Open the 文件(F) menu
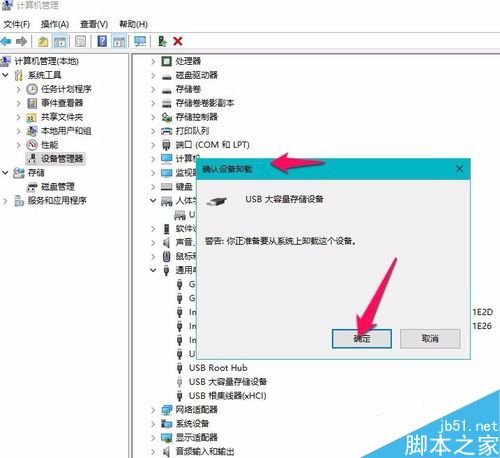Viewport: 500px width, 458px height. click(17, 24)
